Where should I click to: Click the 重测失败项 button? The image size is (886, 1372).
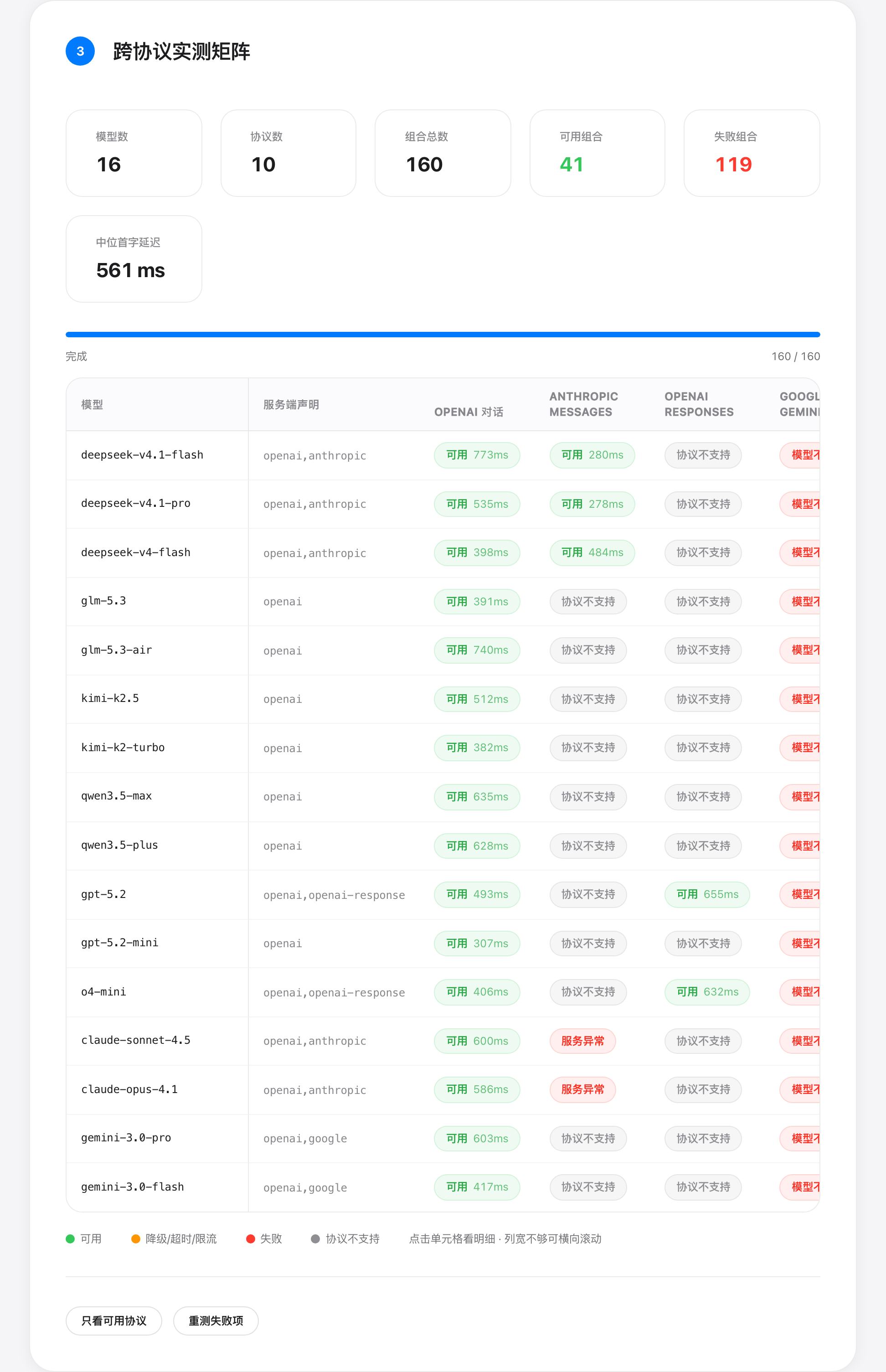pos(216,1320)
